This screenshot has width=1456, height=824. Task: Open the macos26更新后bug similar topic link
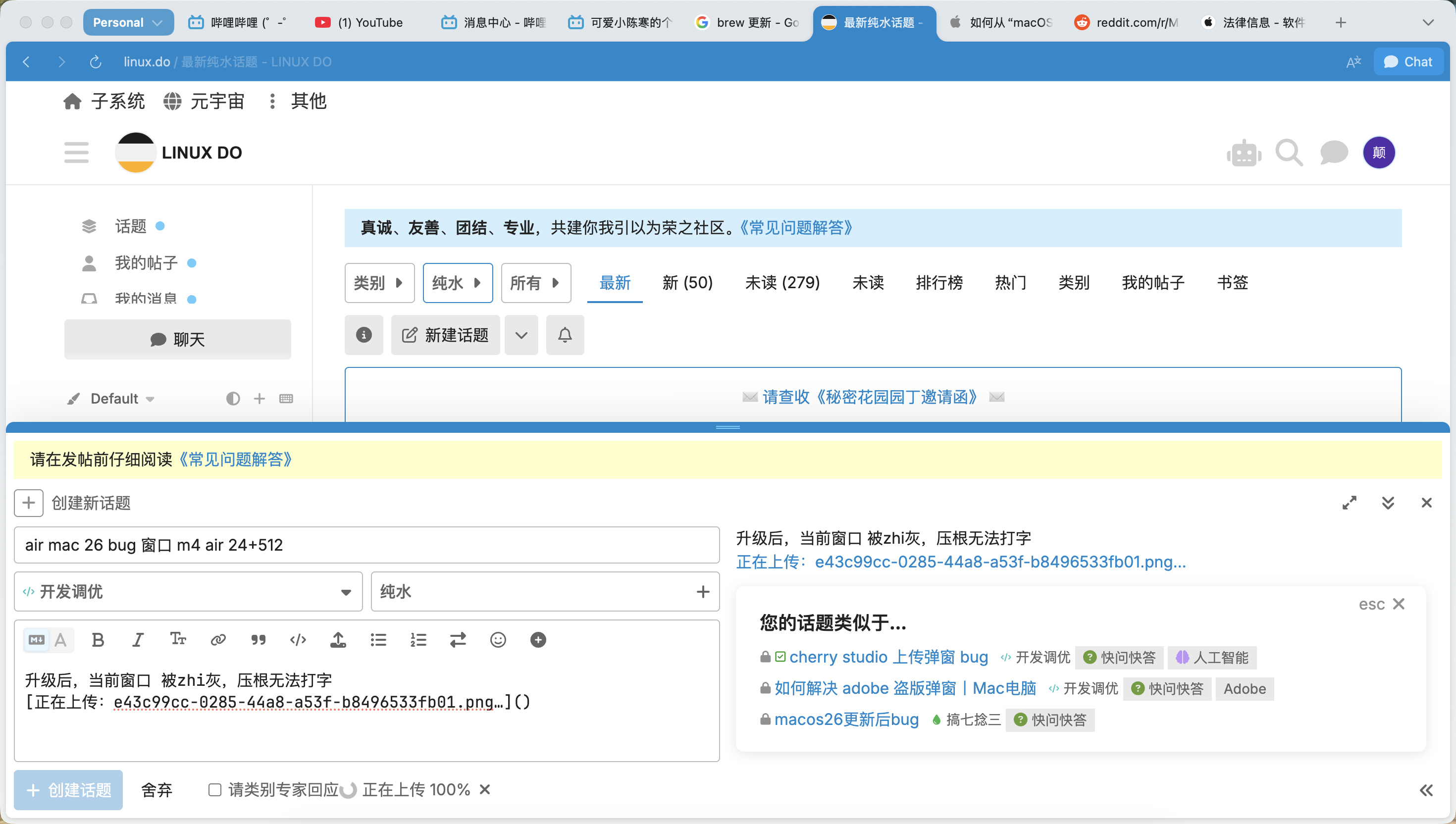[x=846, y=720]
